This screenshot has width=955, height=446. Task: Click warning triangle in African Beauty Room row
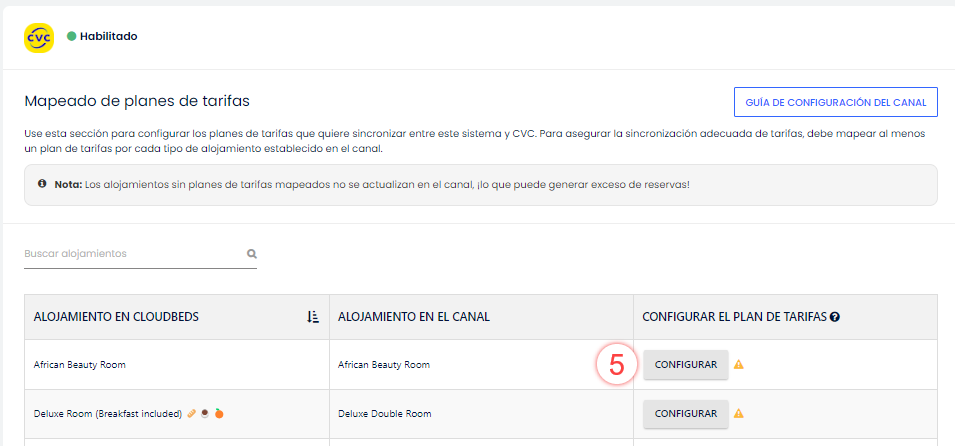click(739, 365)
